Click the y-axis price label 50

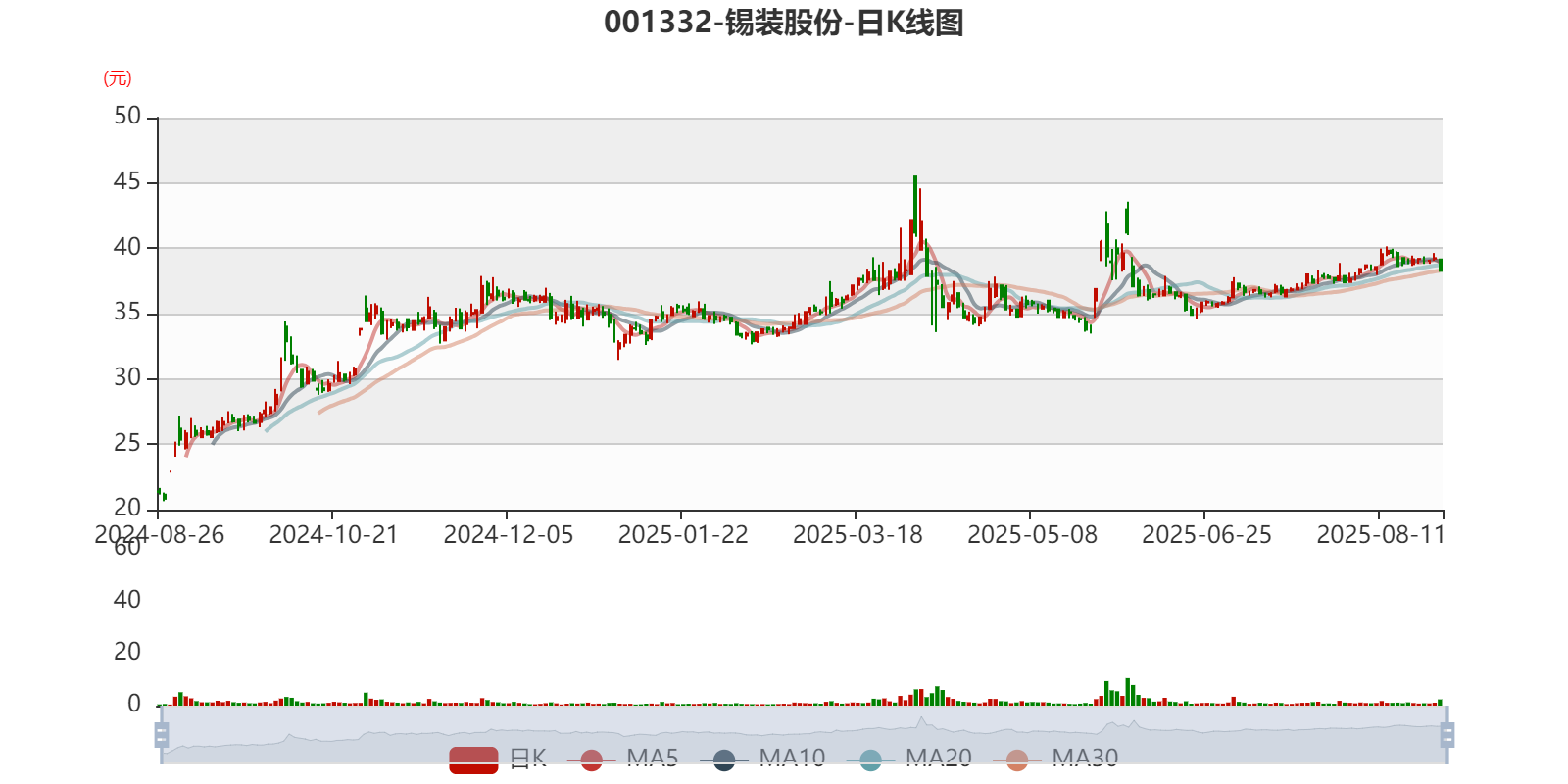(127, 117)
